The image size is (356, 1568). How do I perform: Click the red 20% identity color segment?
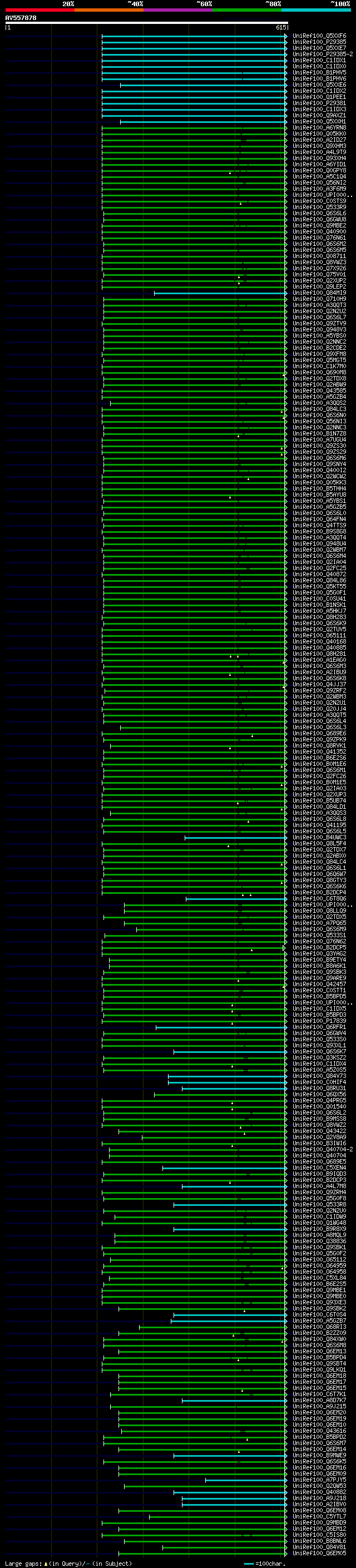click(x=39, y=10)
